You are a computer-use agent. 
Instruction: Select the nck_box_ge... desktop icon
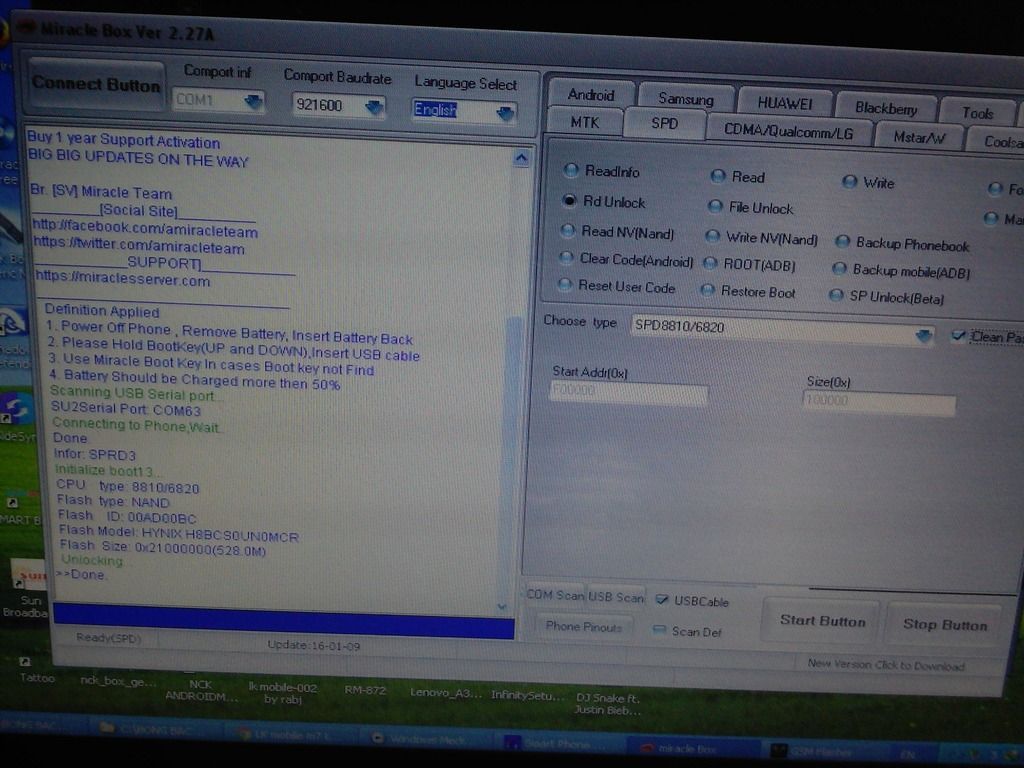click(x=118, y=680)
